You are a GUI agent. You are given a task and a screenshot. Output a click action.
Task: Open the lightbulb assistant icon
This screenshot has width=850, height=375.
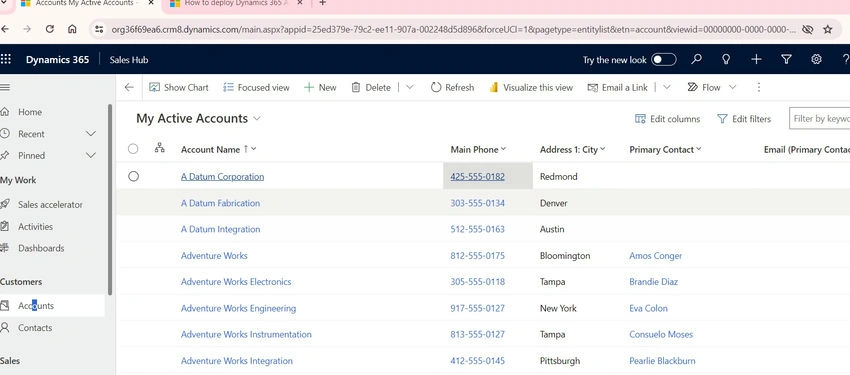coord(726,59)
